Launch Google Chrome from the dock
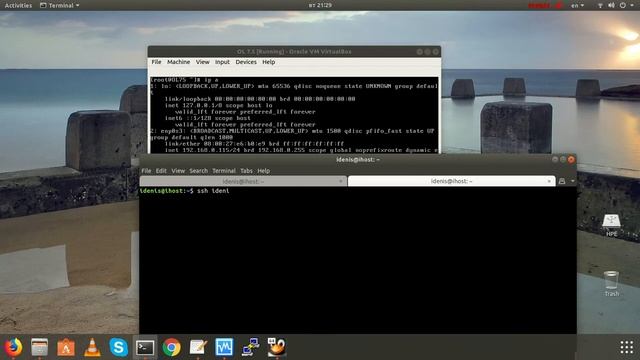This screenshot has width=640, height=360. tap(171, 347)
